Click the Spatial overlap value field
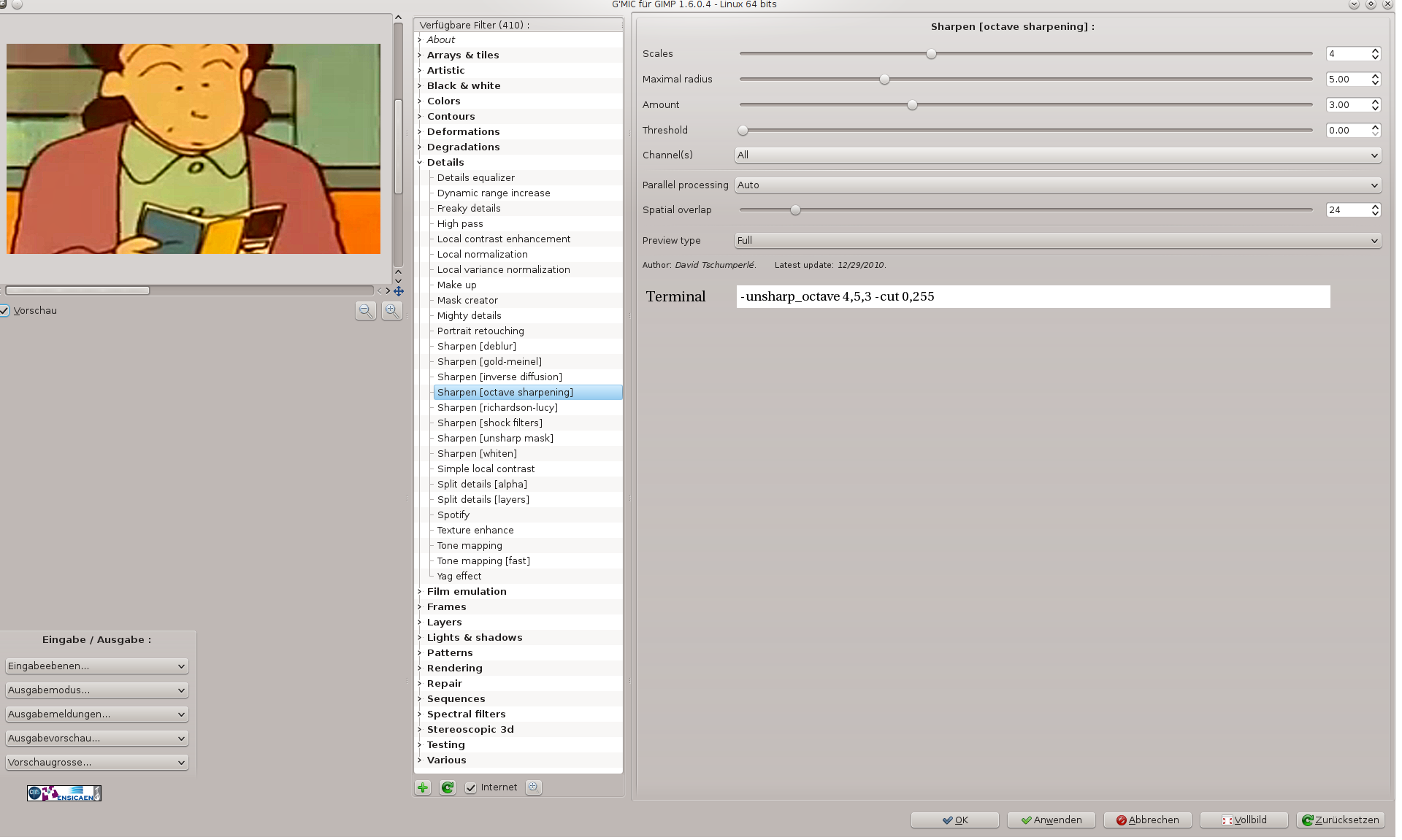1402x840 pixels. [x=1353, y=210]
